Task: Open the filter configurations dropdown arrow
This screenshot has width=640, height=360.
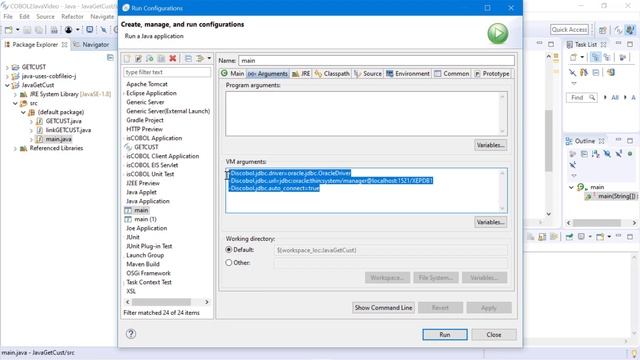Action: [209, 58]
